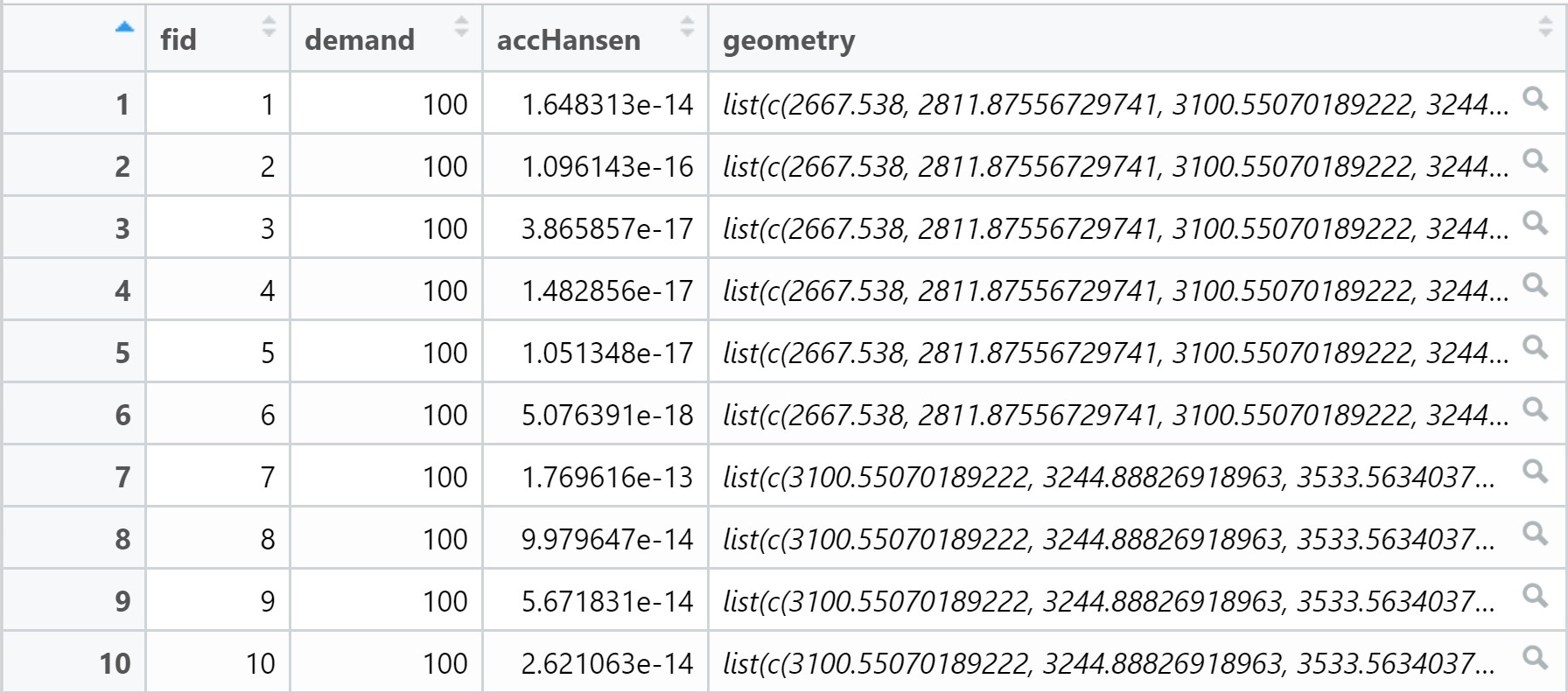Inspect geometry list of row 2

(1535, 160)
